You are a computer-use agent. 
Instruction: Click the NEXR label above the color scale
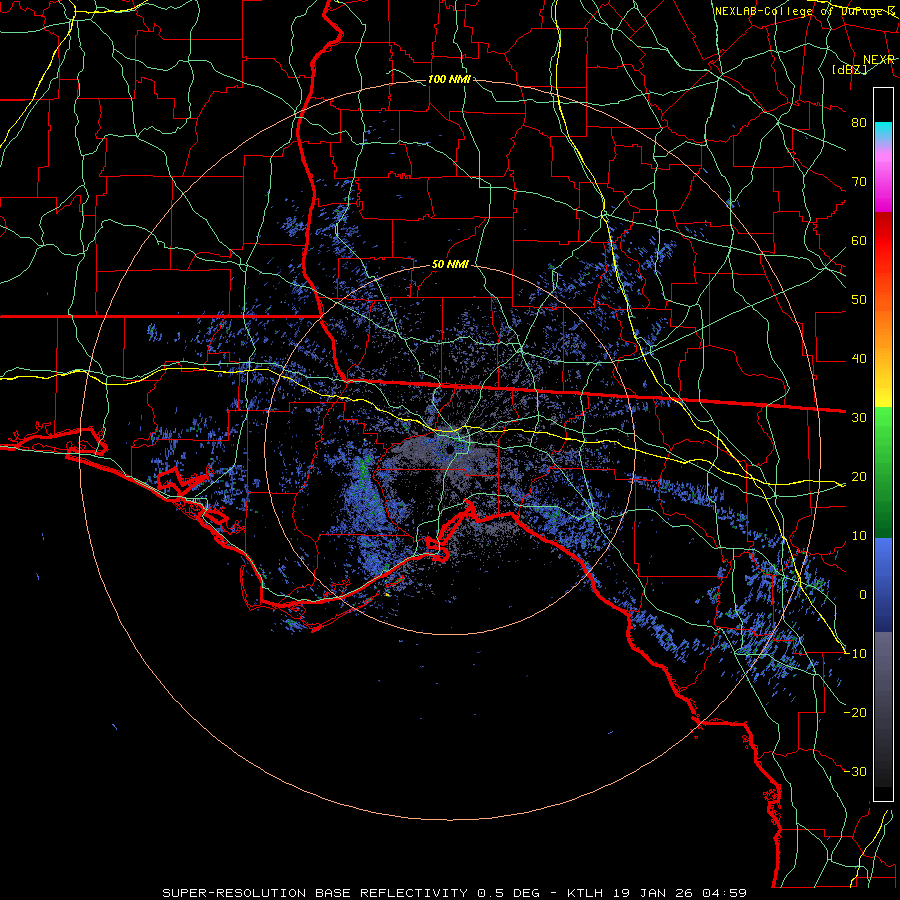tap(879, 60)
